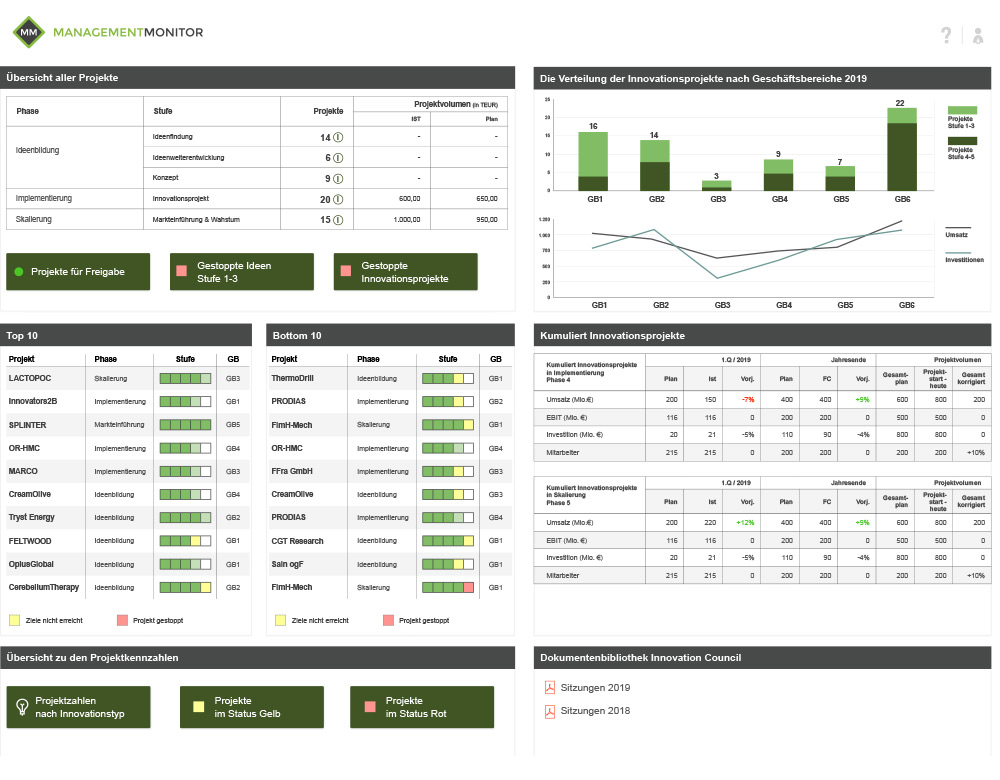Click info icon beside 20 Innovationsprojekt
This screenshot has height=780, width=1000.
coord(339,199)
